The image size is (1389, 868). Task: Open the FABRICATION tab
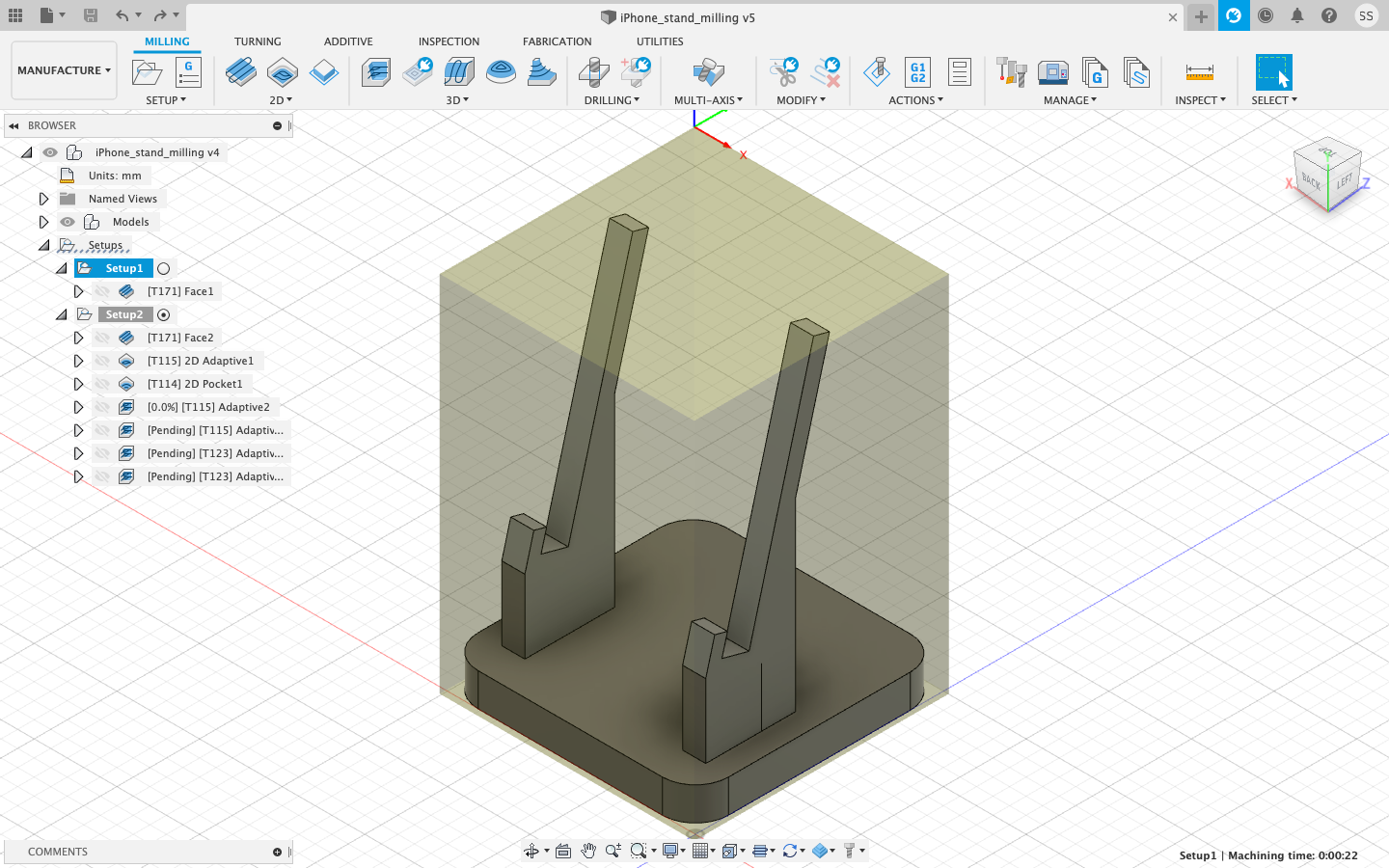coord(558,41)
